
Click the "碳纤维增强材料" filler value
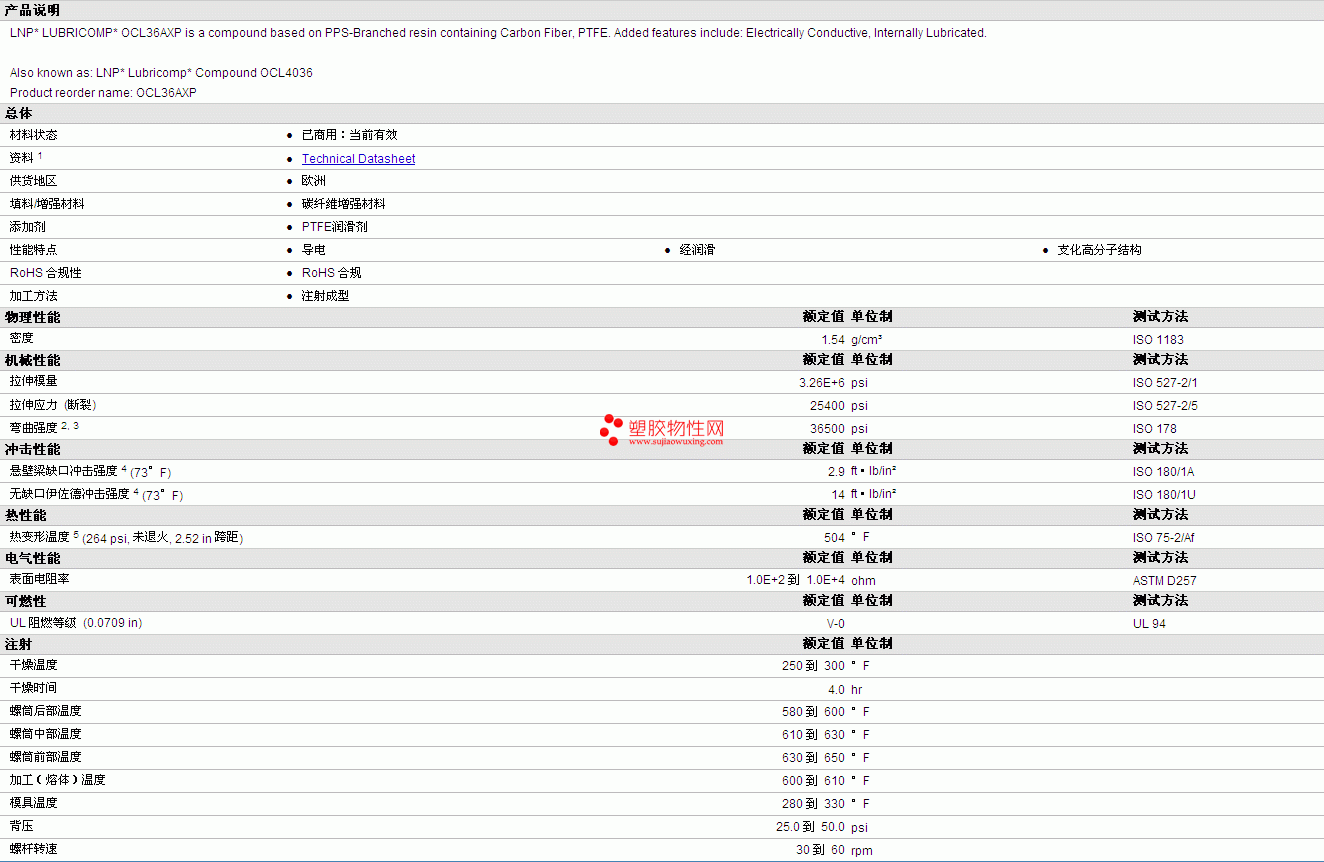coord(343,204)
